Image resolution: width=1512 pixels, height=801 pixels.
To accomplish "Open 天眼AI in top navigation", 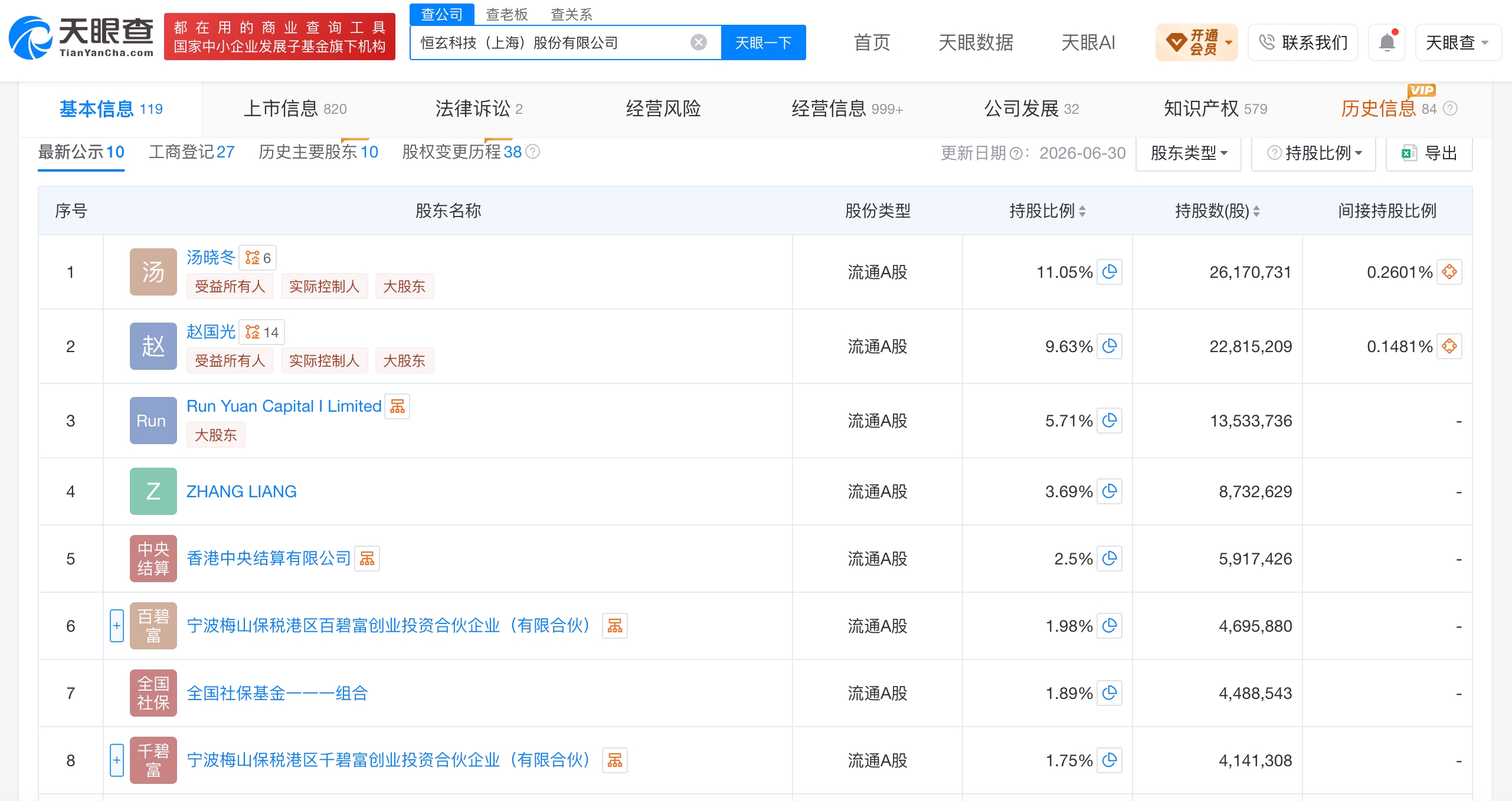I will point(1088,42).
